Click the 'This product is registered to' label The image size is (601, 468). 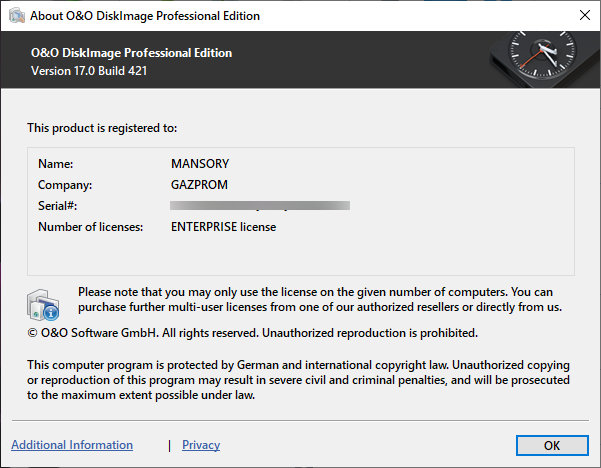click(102, 128)
